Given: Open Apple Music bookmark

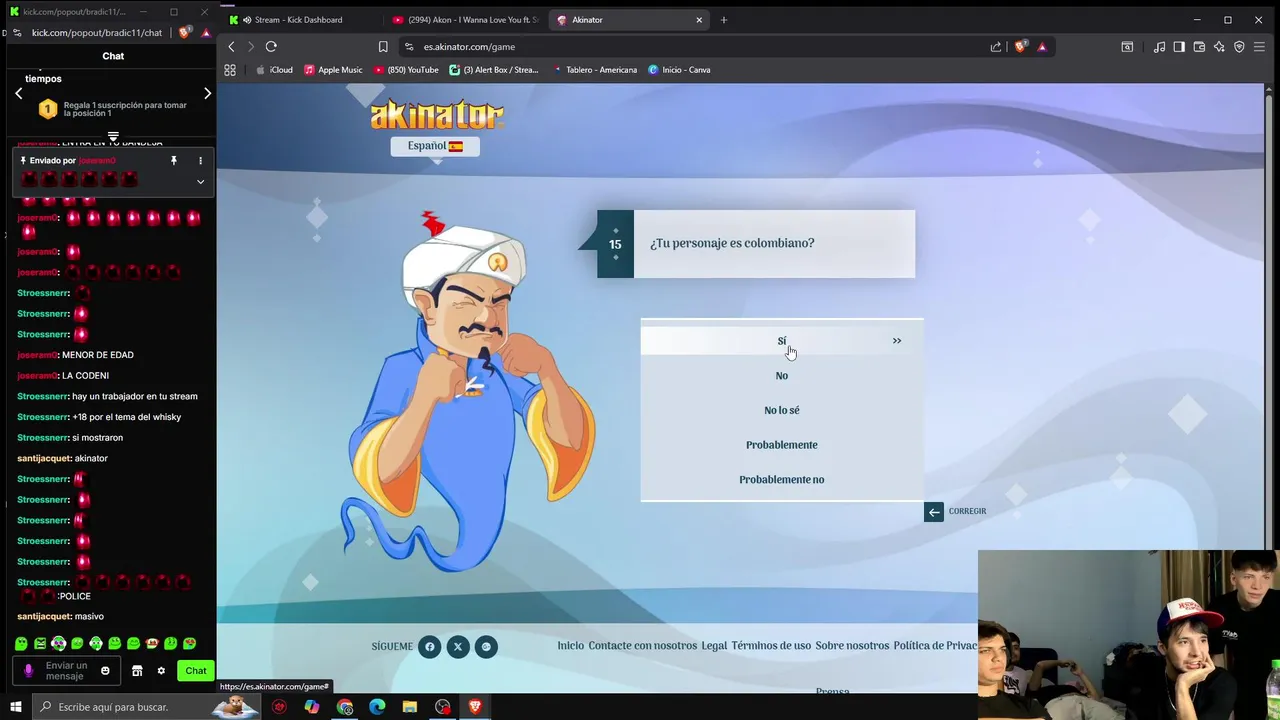Looking at the screenshot, I should click(x=333, y=70).
